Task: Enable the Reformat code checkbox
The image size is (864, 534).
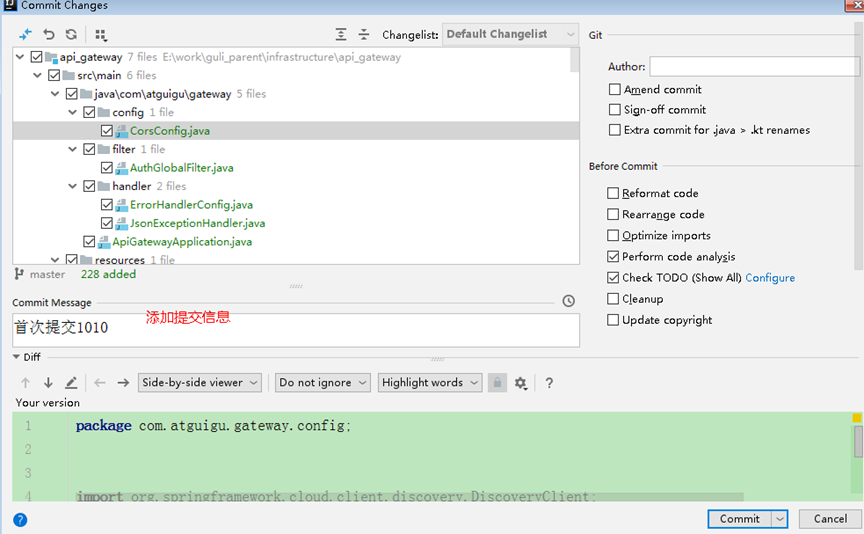Action: pos(613,193)
